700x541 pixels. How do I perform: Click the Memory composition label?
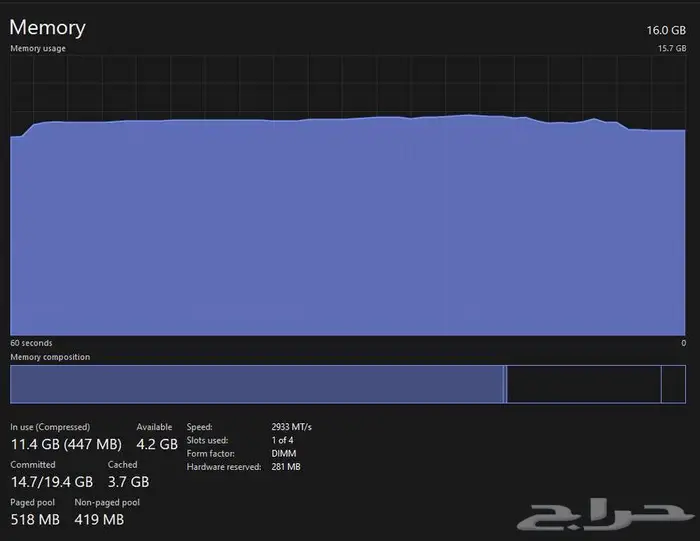pyautogui.click(x=50, y=357)
